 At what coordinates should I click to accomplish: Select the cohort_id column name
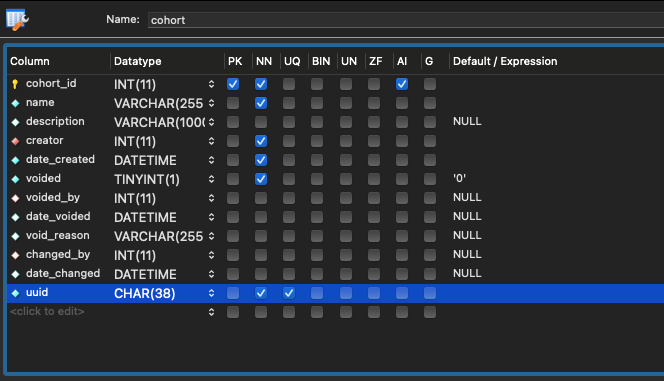coord(51,83)
